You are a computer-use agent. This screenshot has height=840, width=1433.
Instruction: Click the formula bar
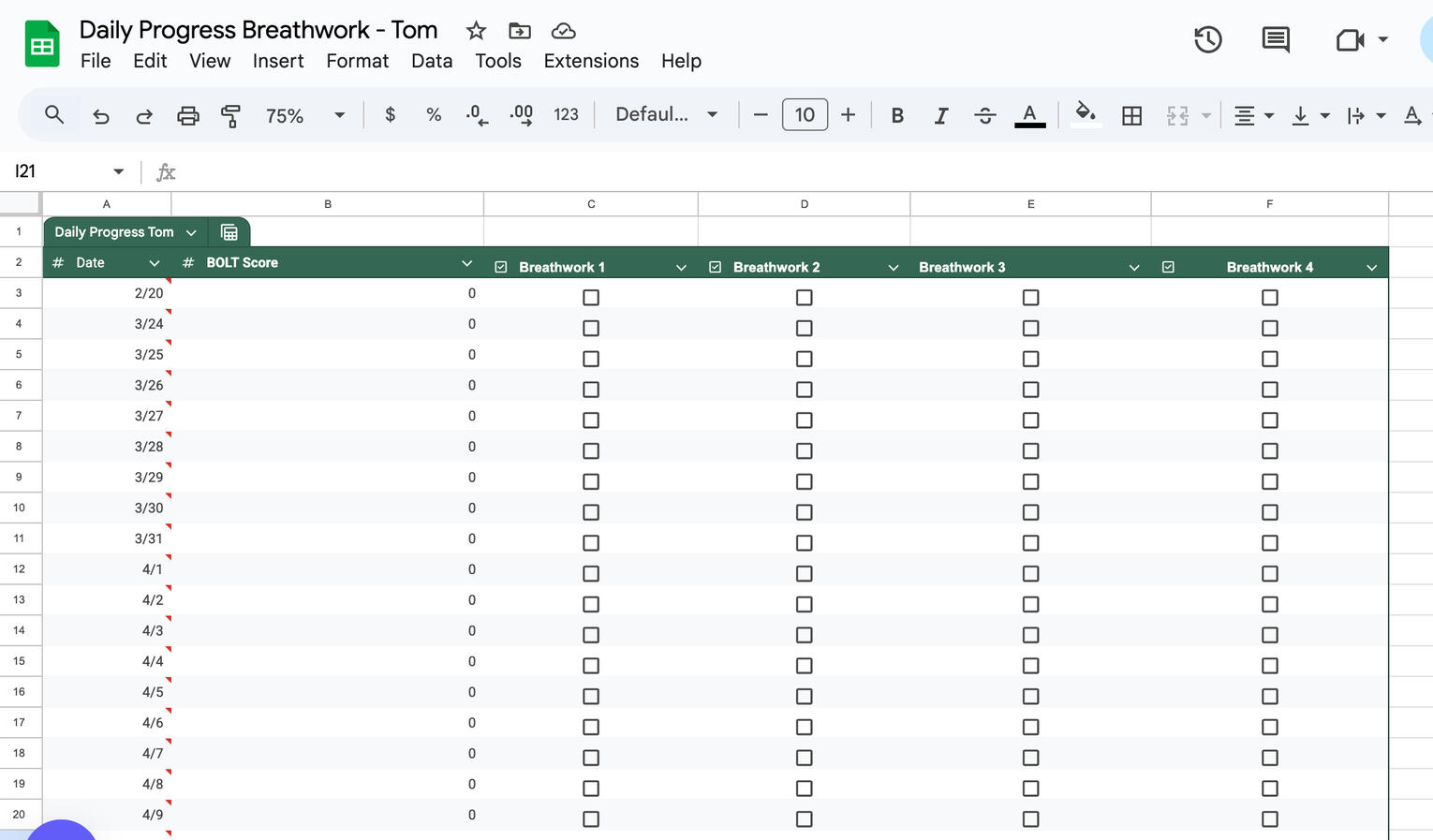[x=805, y=171]
